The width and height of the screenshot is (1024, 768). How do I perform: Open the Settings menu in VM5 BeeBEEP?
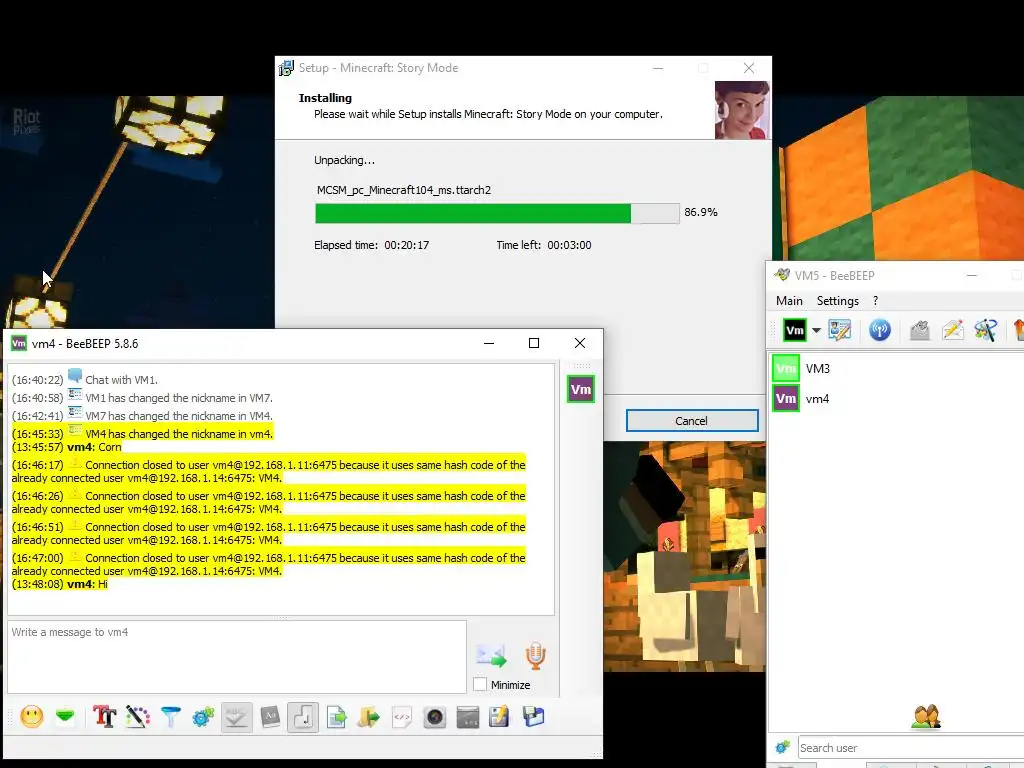837,300
